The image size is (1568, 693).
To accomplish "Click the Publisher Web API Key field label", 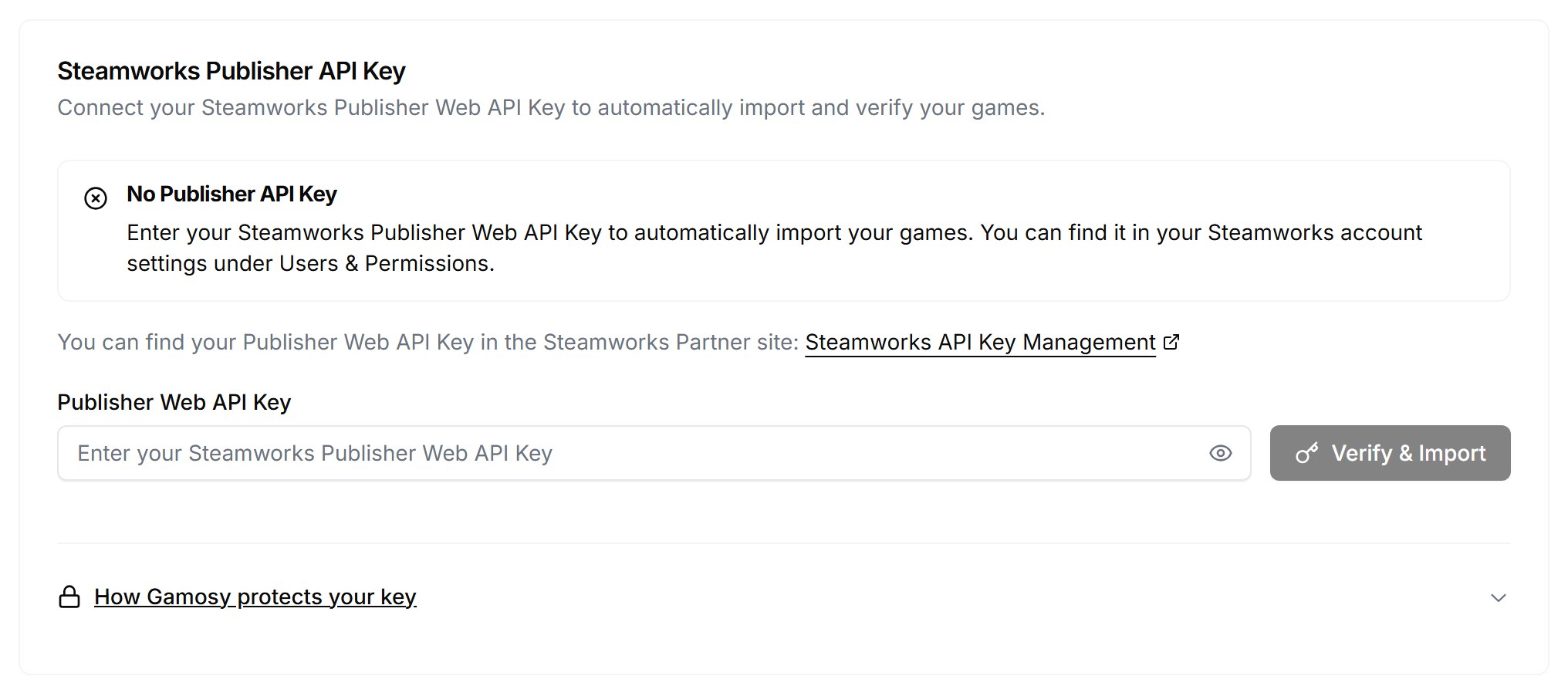I will click(x=174, y=402).
